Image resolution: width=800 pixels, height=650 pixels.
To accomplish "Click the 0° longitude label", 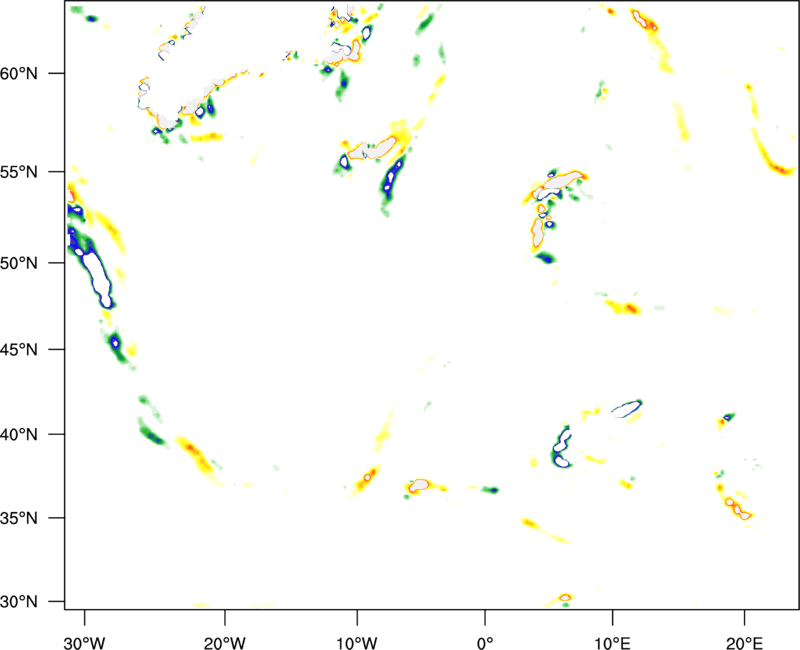I will pos(485,629).
